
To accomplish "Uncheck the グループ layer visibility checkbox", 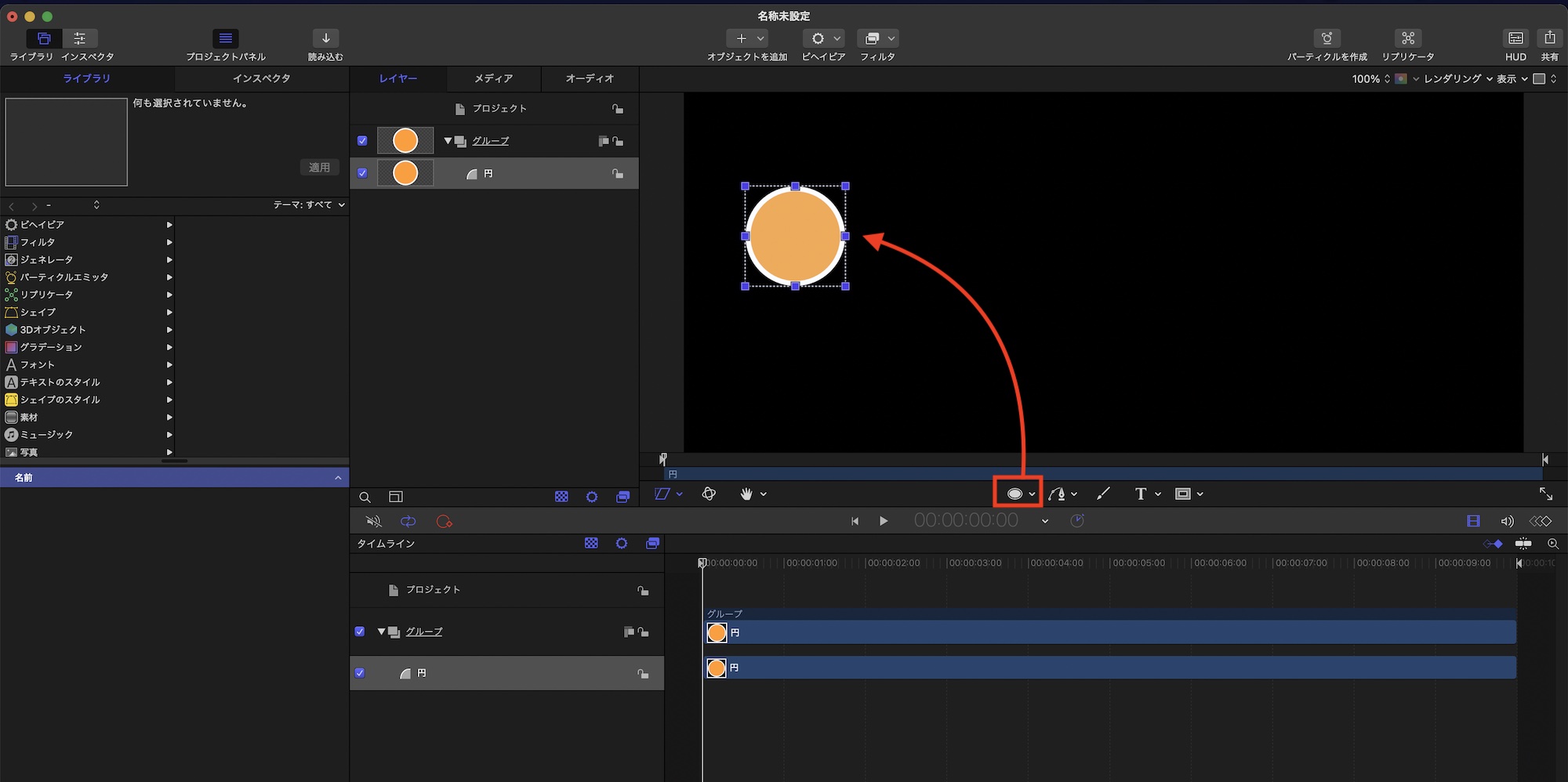I will click(x=362, y=141).
